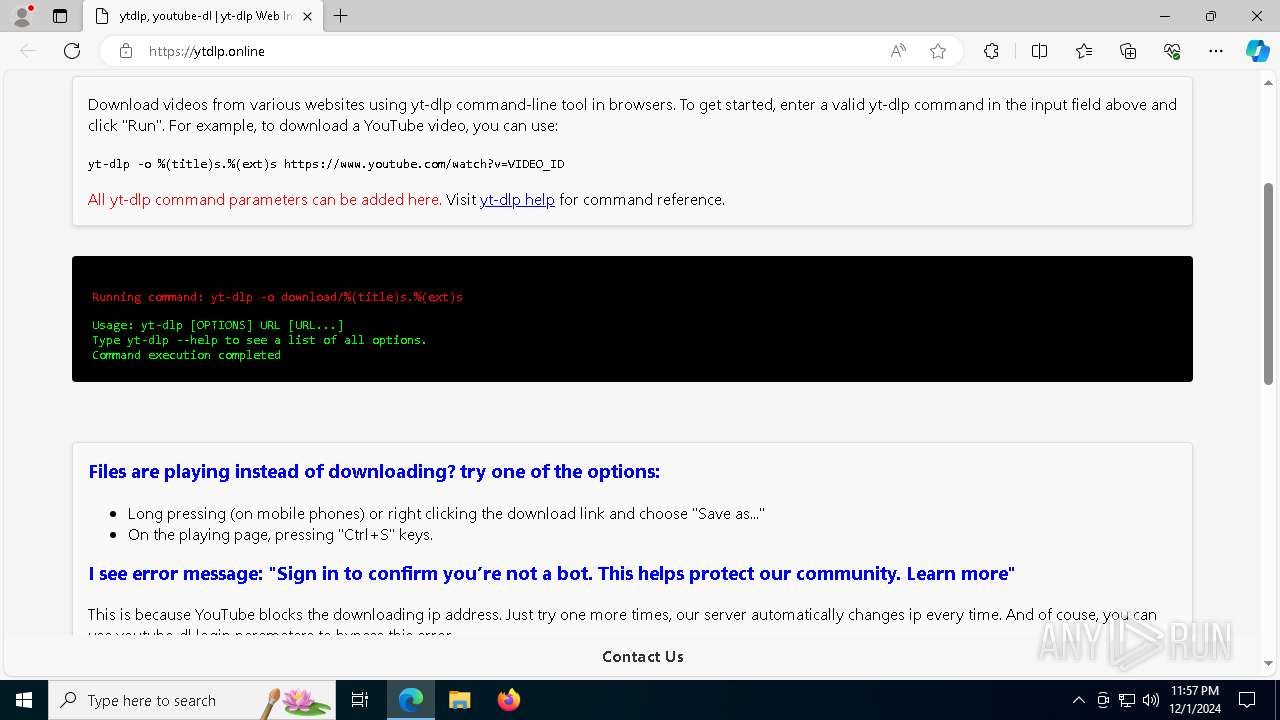
Task: Open the Contact Us link
Action: click(x=643, y=657)
